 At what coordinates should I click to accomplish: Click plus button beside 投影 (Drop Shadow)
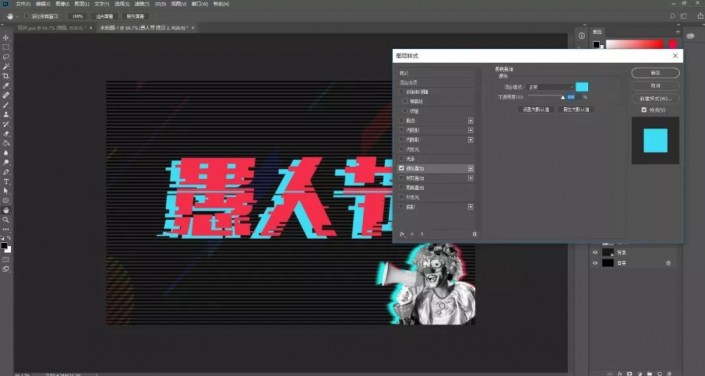point(471,207)
